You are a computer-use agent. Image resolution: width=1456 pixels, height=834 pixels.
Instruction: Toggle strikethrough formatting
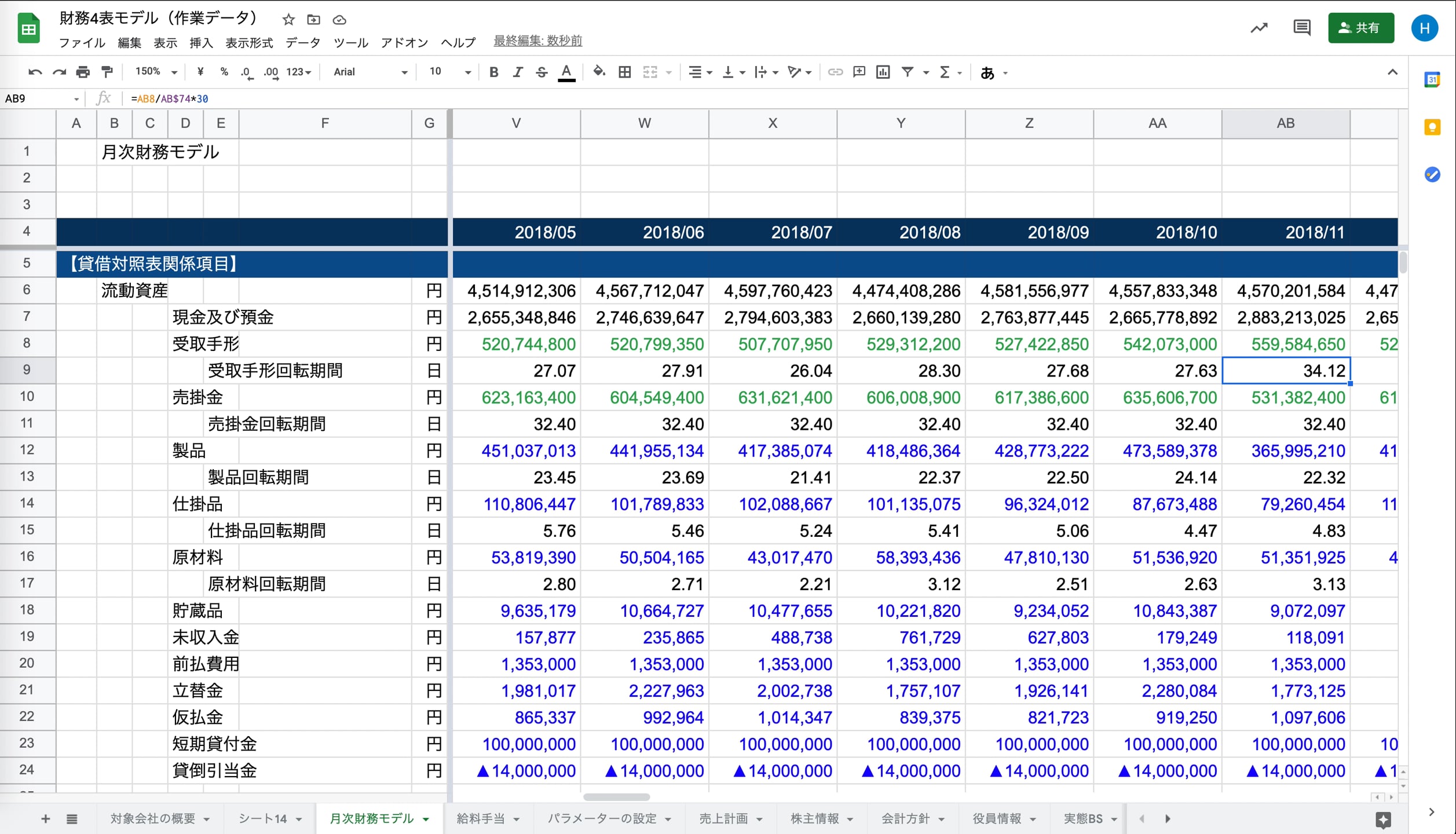coord(542,72)
